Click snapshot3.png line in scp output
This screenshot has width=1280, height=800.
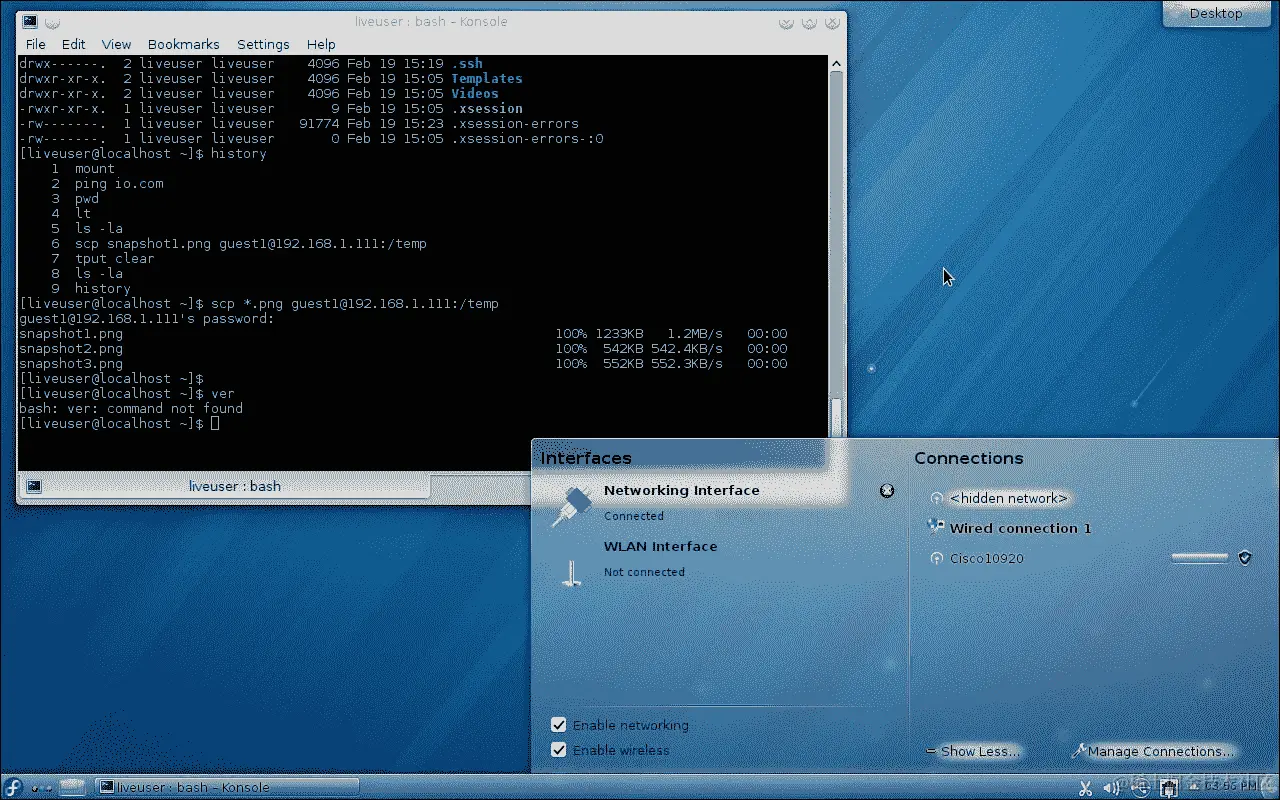tap(403, 364)
